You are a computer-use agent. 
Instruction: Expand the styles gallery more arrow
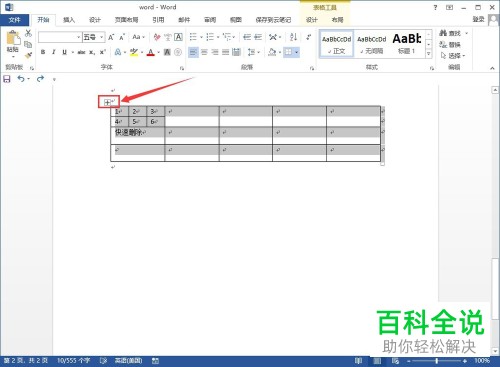click(x=429, y=53)
